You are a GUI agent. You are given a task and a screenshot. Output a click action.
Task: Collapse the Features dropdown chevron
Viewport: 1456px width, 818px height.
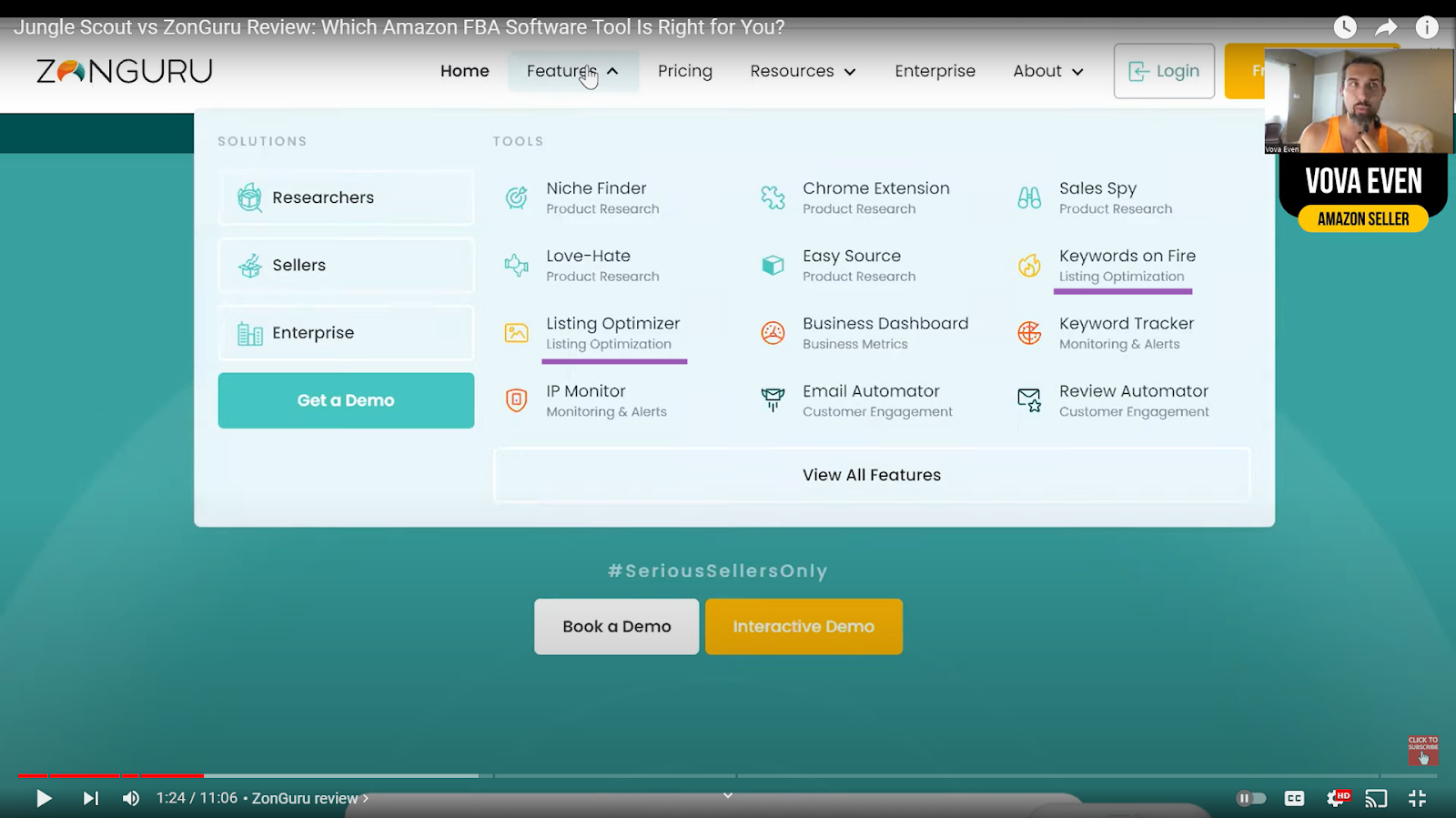612,71
